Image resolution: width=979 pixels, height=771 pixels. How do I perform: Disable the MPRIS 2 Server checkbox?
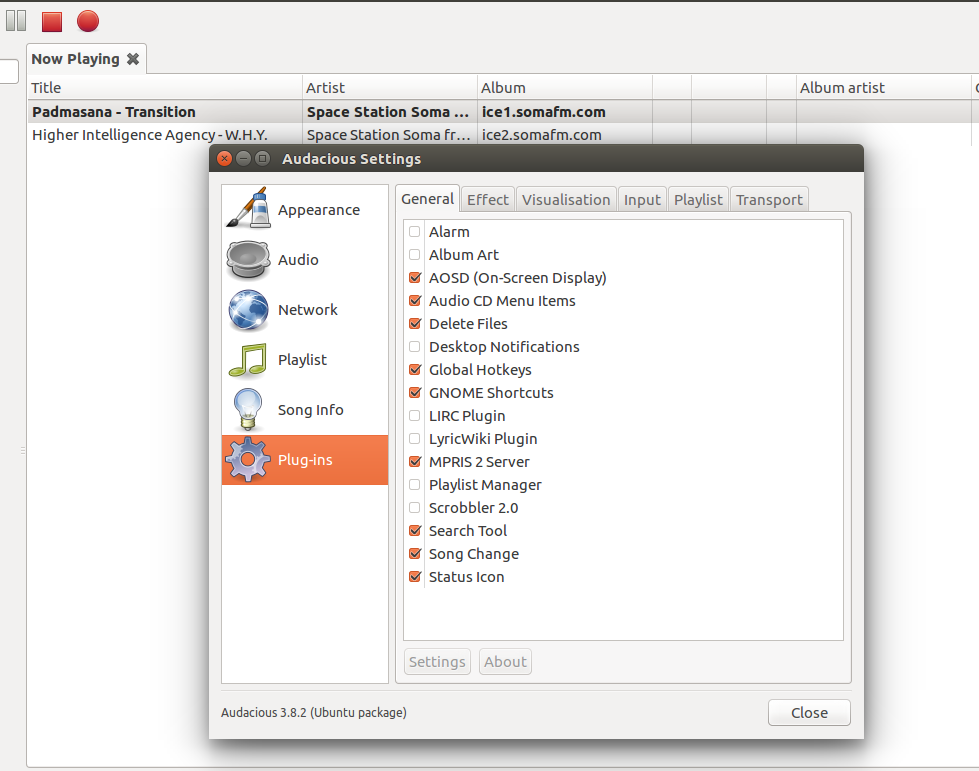click(415, 462)
